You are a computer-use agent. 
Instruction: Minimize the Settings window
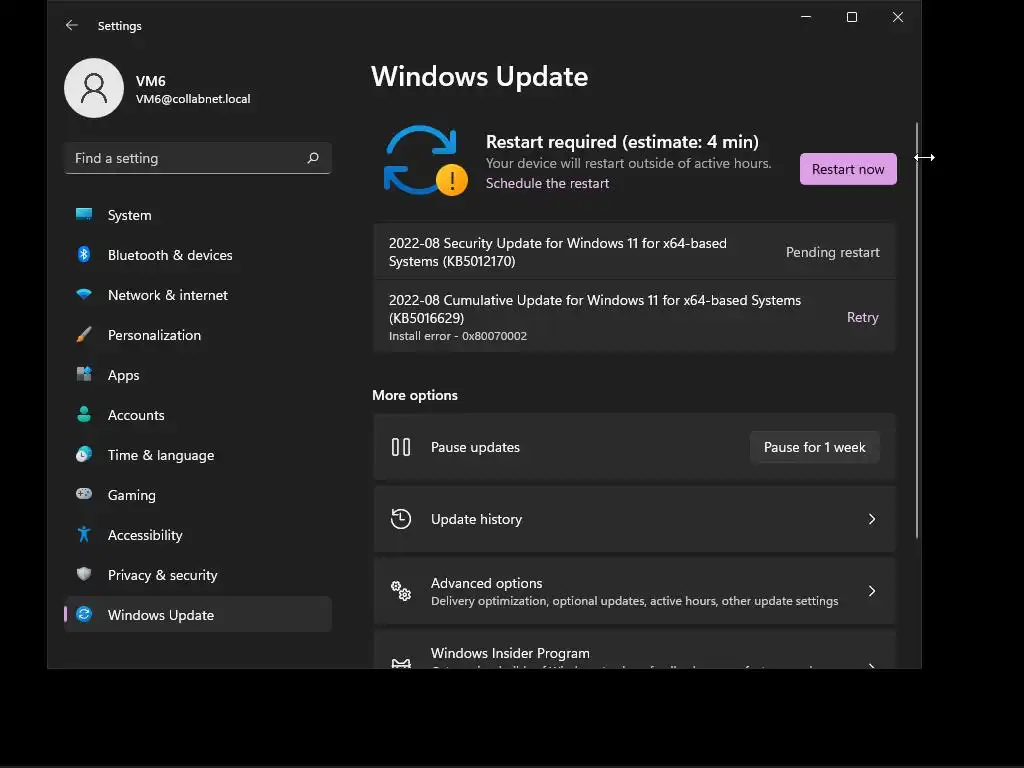click(x=806, y=17)
